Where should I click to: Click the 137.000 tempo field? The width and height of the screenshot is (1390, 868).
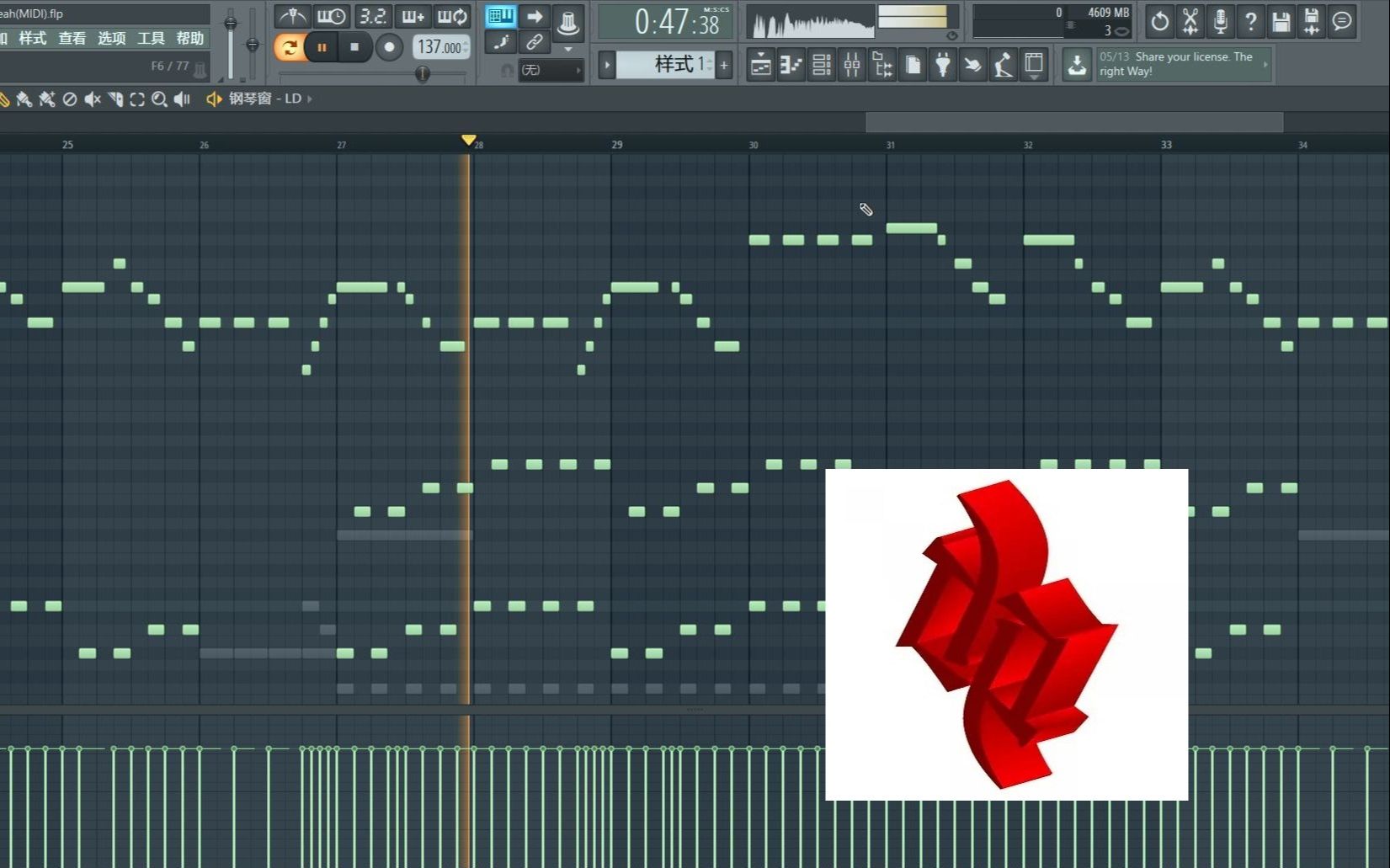coord(441,47)
